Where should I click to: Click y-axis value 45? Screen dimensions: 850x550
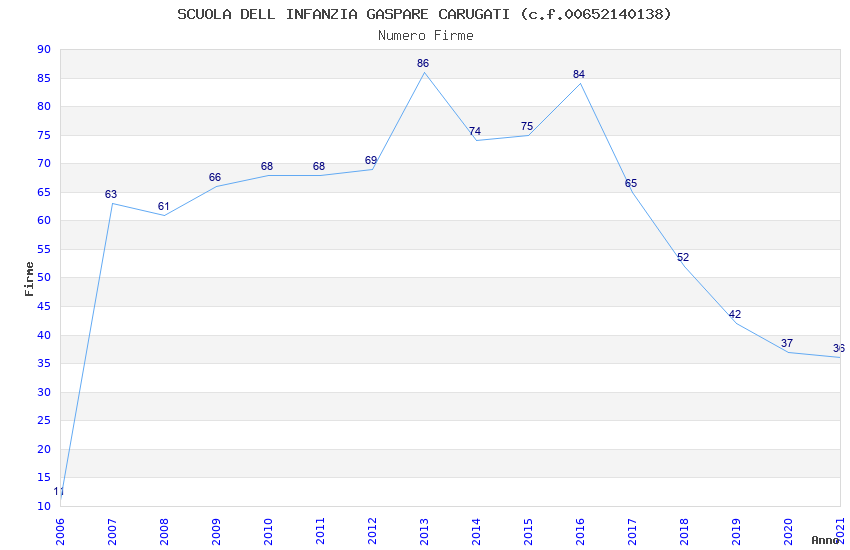tap(44, 306)
